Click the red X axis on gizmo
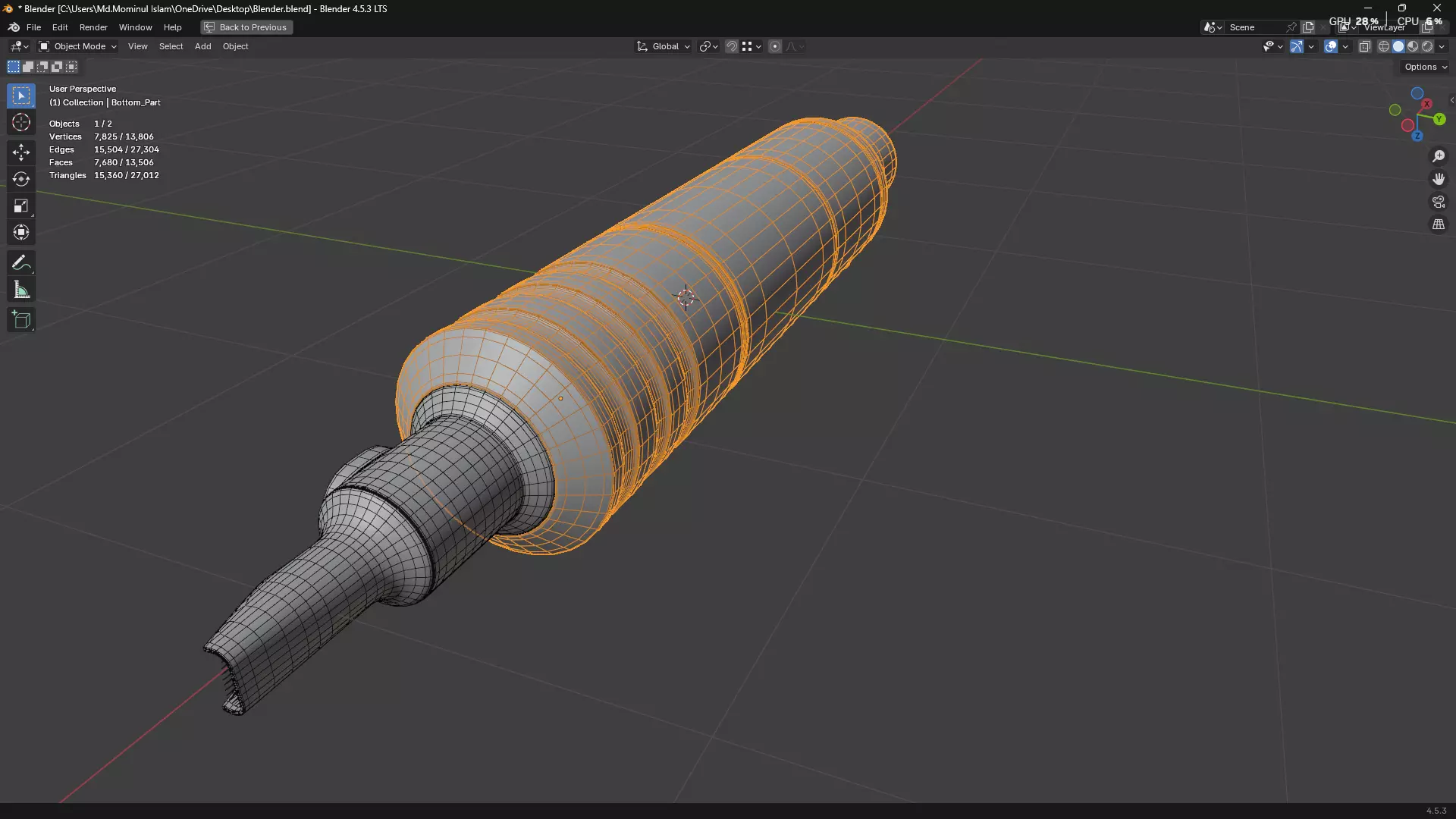 (1426, 103)
